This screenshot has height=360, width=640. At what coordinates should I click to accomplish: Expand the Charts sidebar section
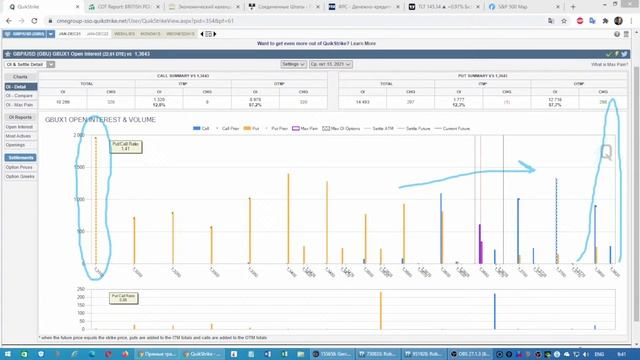[x=21, y=77]
